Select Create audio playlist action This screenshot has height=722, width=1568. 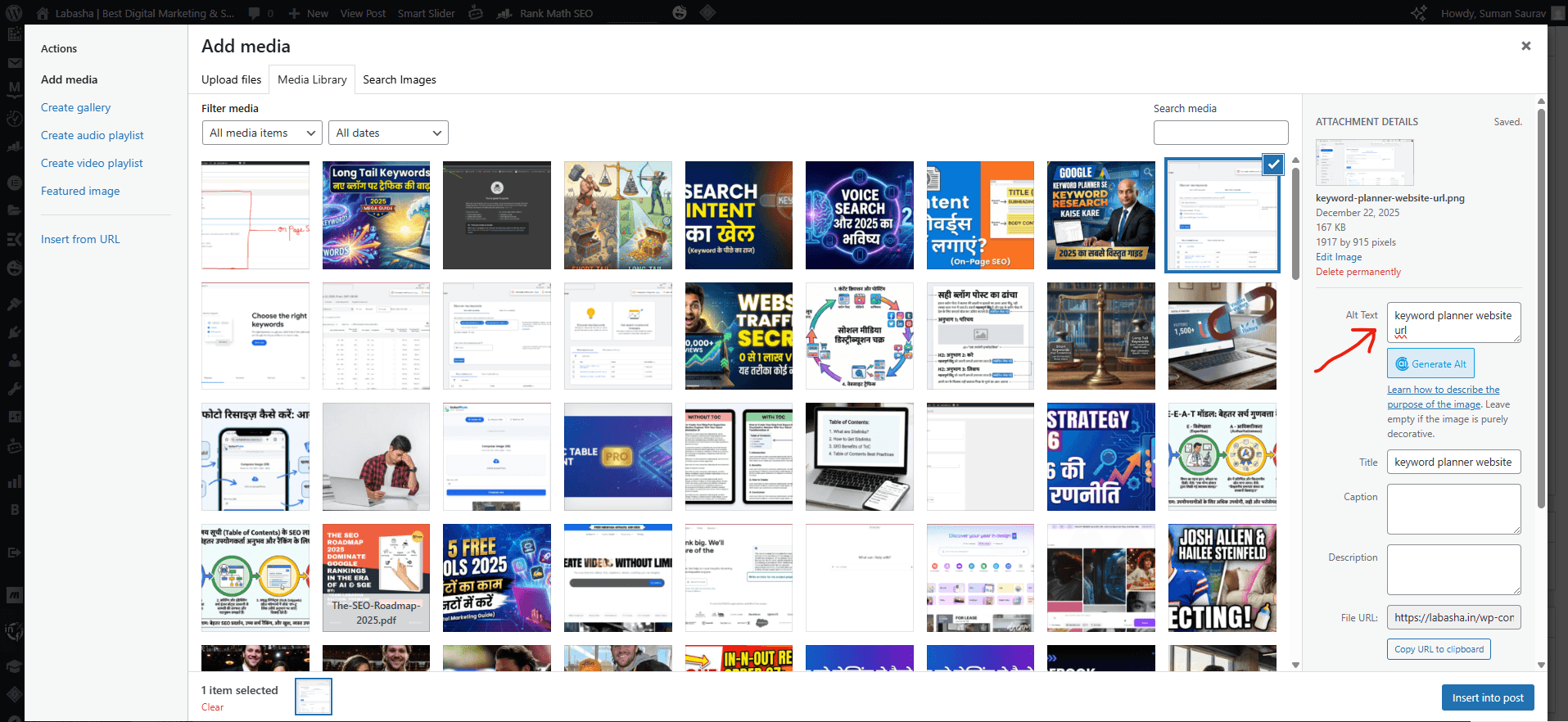(93, 135)
